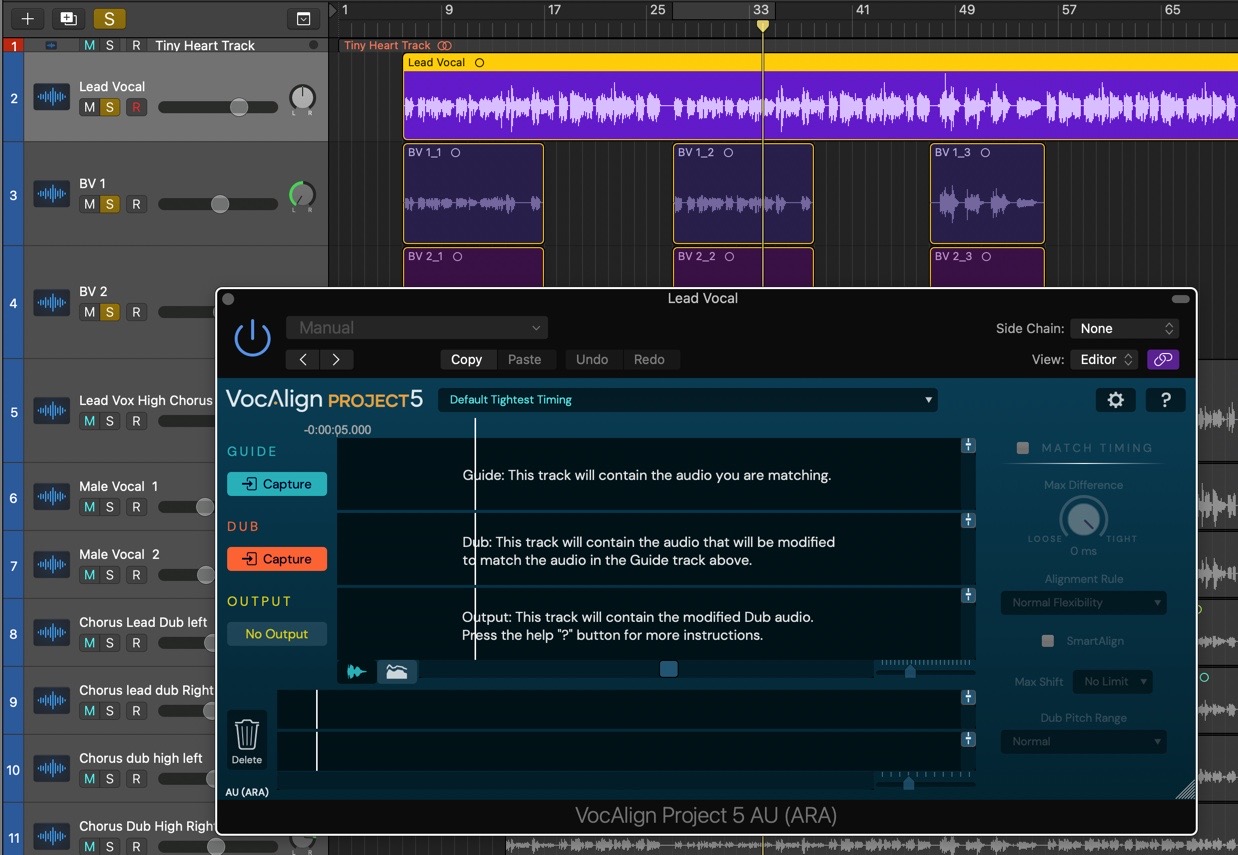
Task: Open VocAlign settings gear
Action: tap(1115, 400)
